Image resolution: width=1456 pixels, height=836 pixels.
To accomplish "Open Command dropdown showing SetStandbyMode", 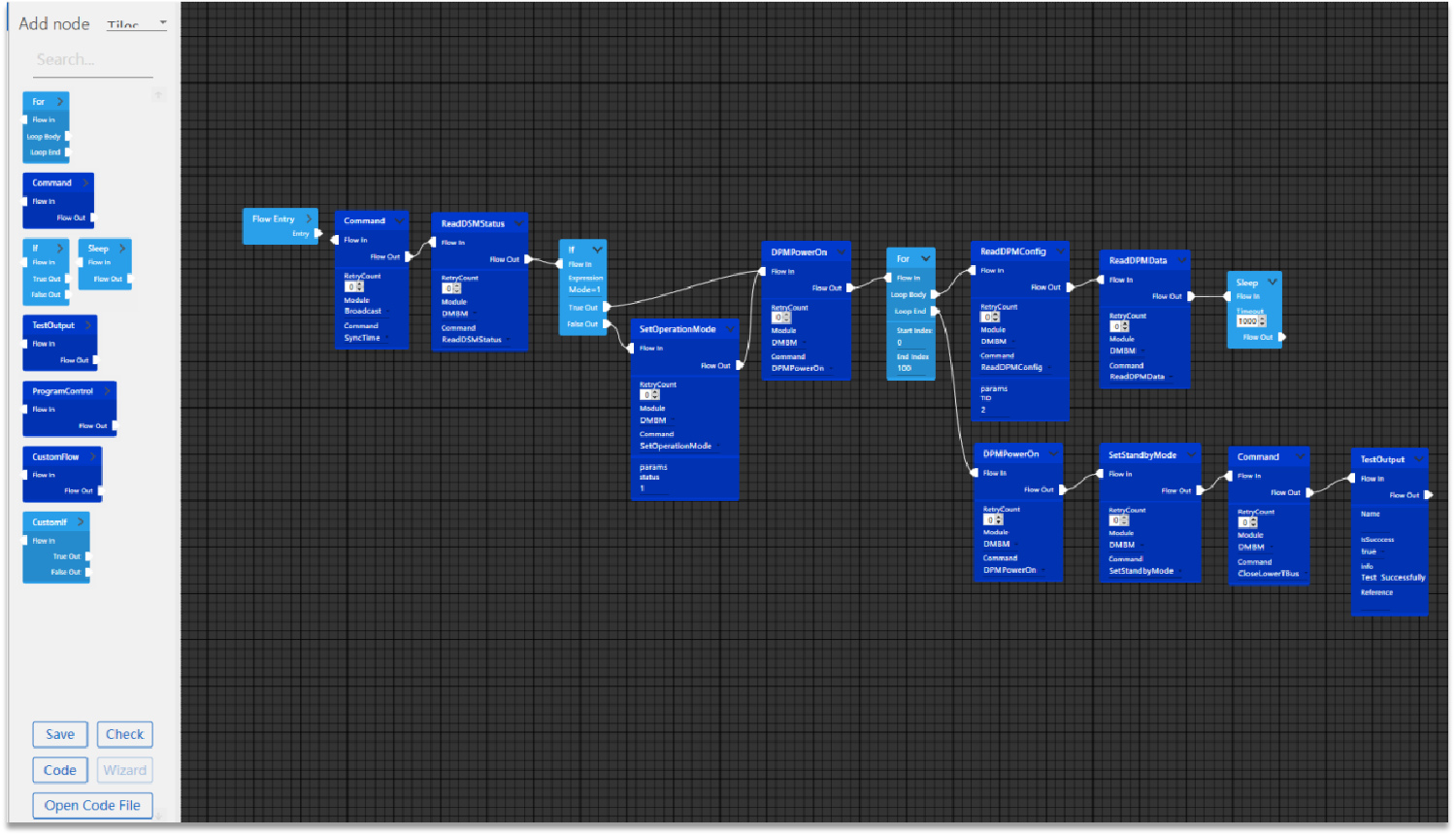I will (1145, 571).
